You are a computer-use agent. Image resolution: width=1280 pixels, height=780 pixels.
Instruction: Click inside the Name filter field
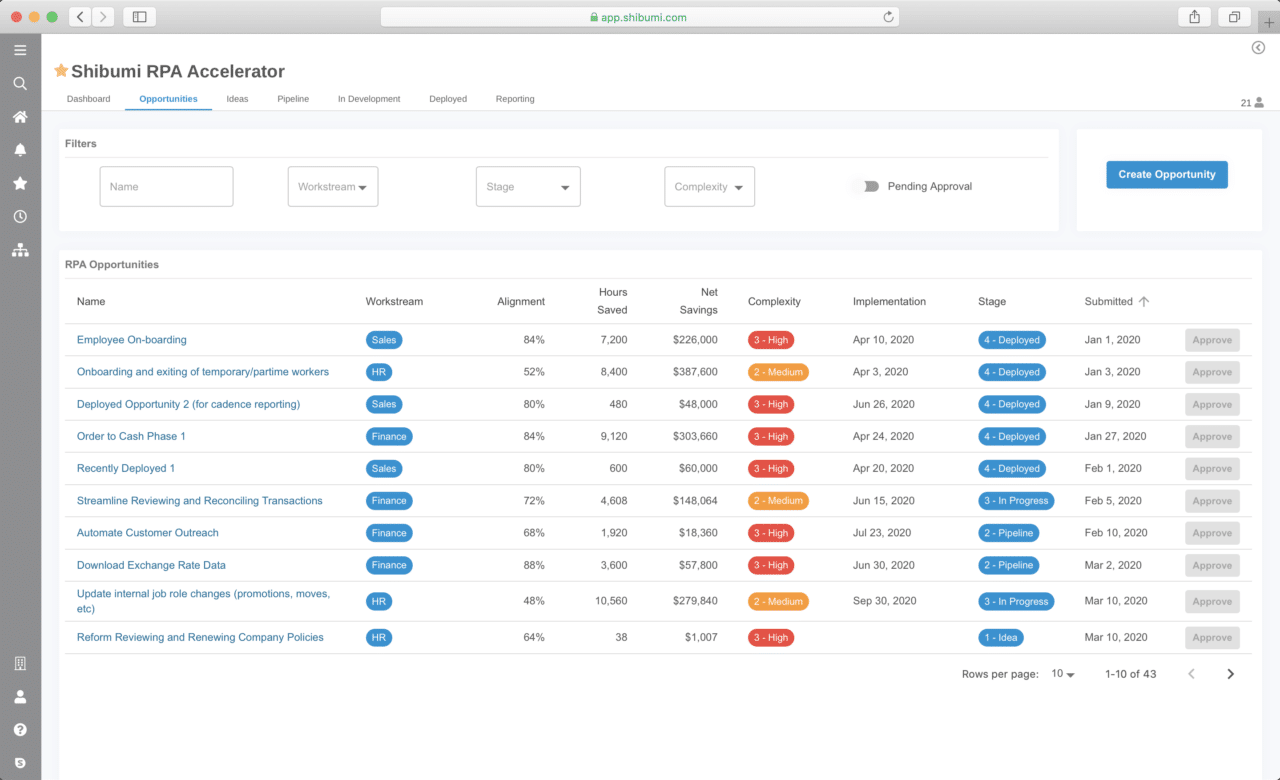point(166,186)
